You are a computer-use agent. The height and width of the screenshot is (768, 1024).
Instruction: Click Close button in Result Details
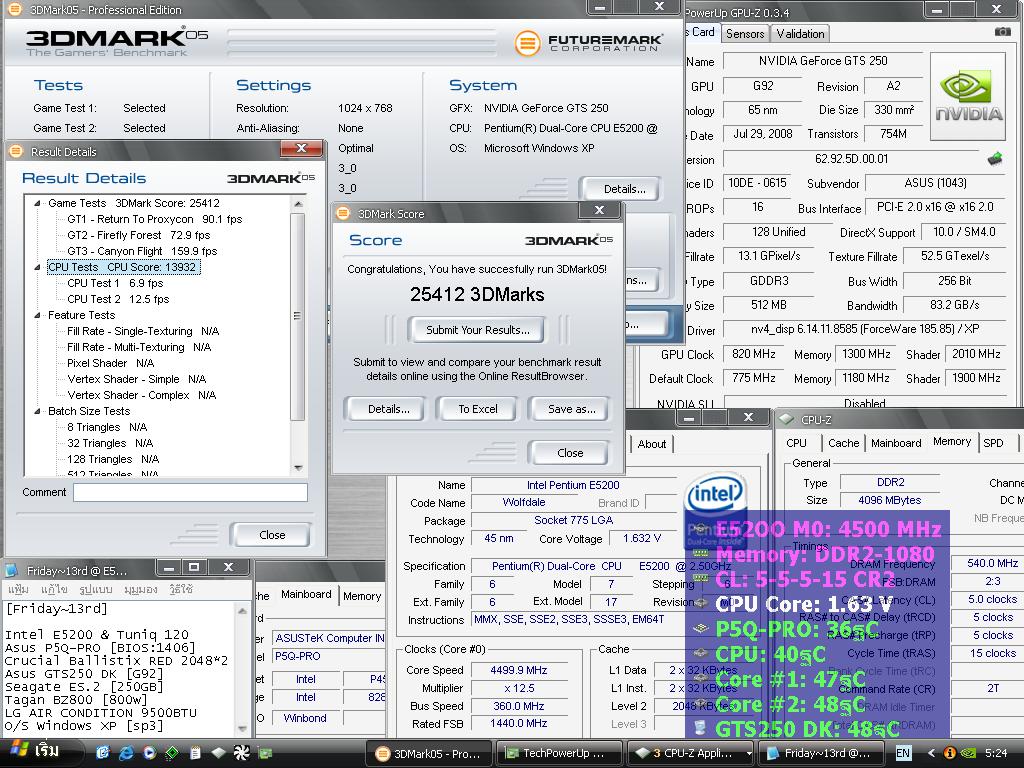tap(272, 535)
